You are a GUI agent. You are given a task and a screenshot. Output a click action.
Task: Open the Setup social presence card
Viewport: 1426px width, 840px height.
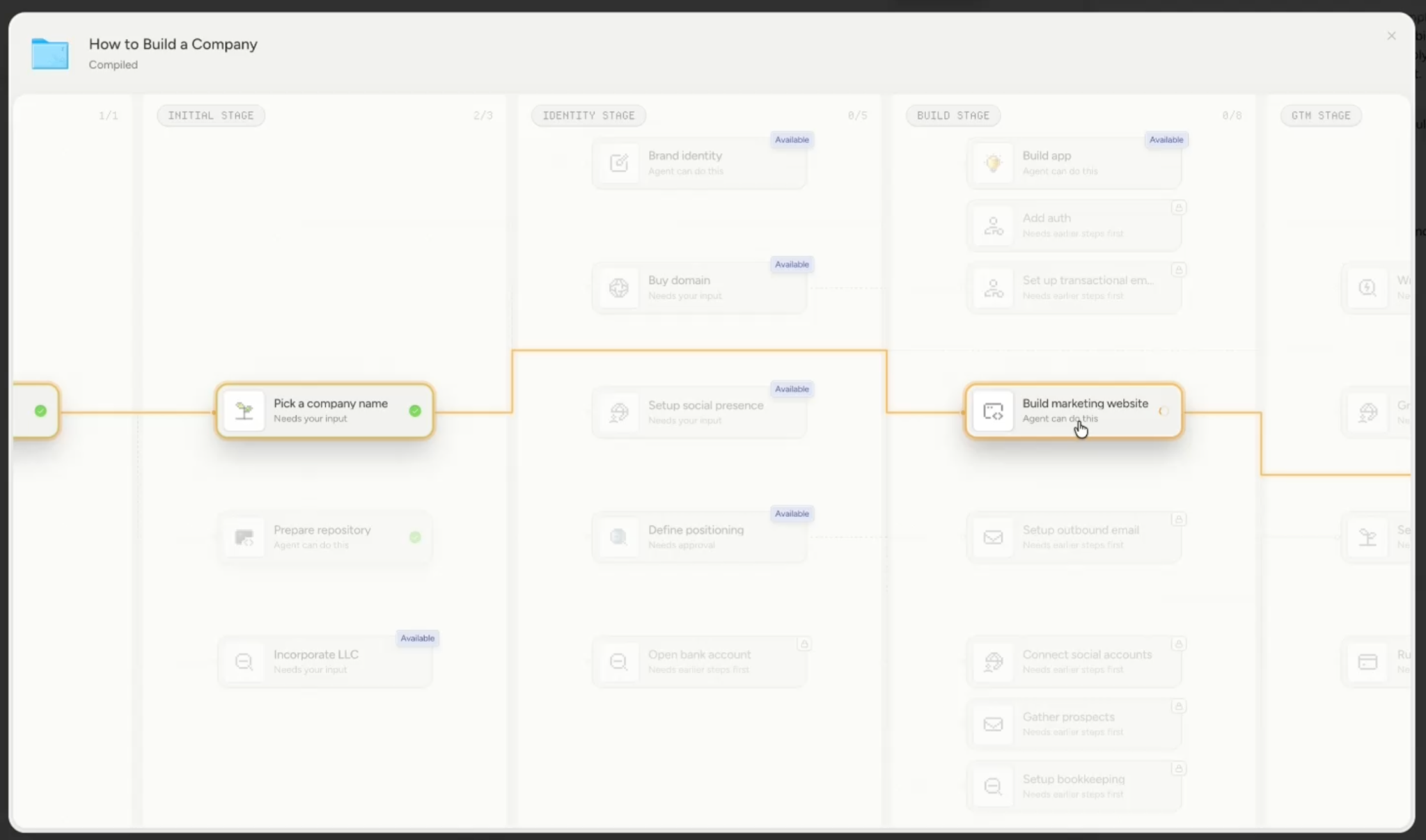tap(699, 412)
